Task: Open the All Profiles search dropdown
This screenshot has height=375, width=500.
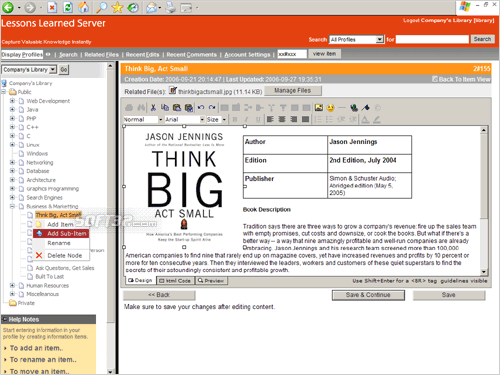Action: tap(379, 39)
